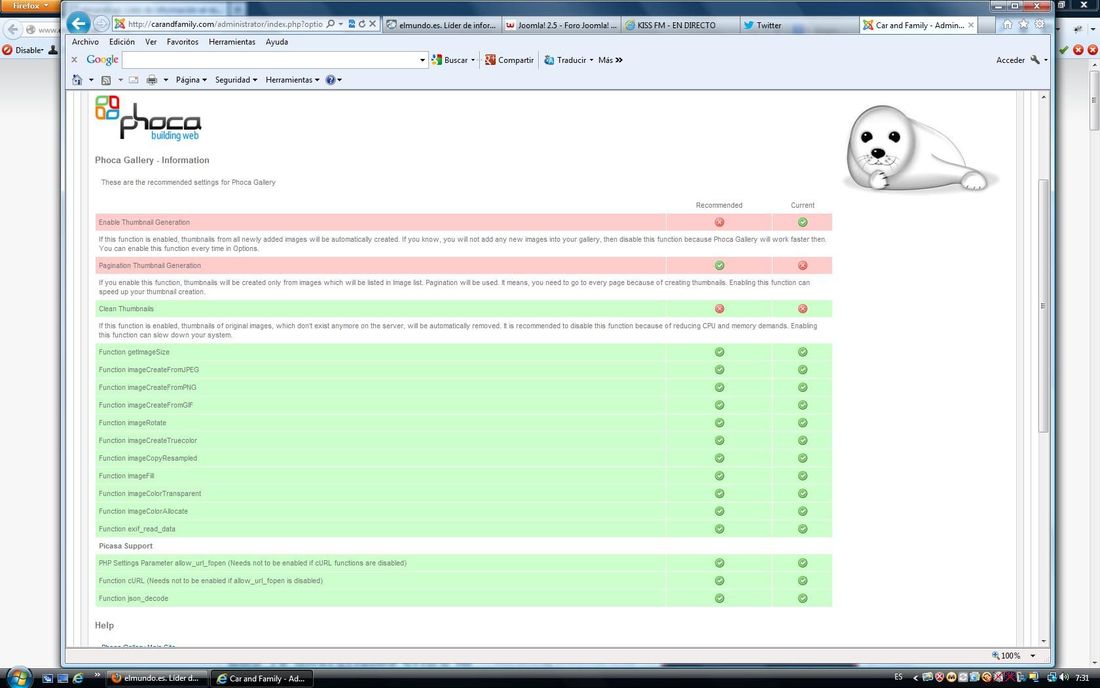
Task: Open the Google search box dropdown arrow
Action: (422, 60)
